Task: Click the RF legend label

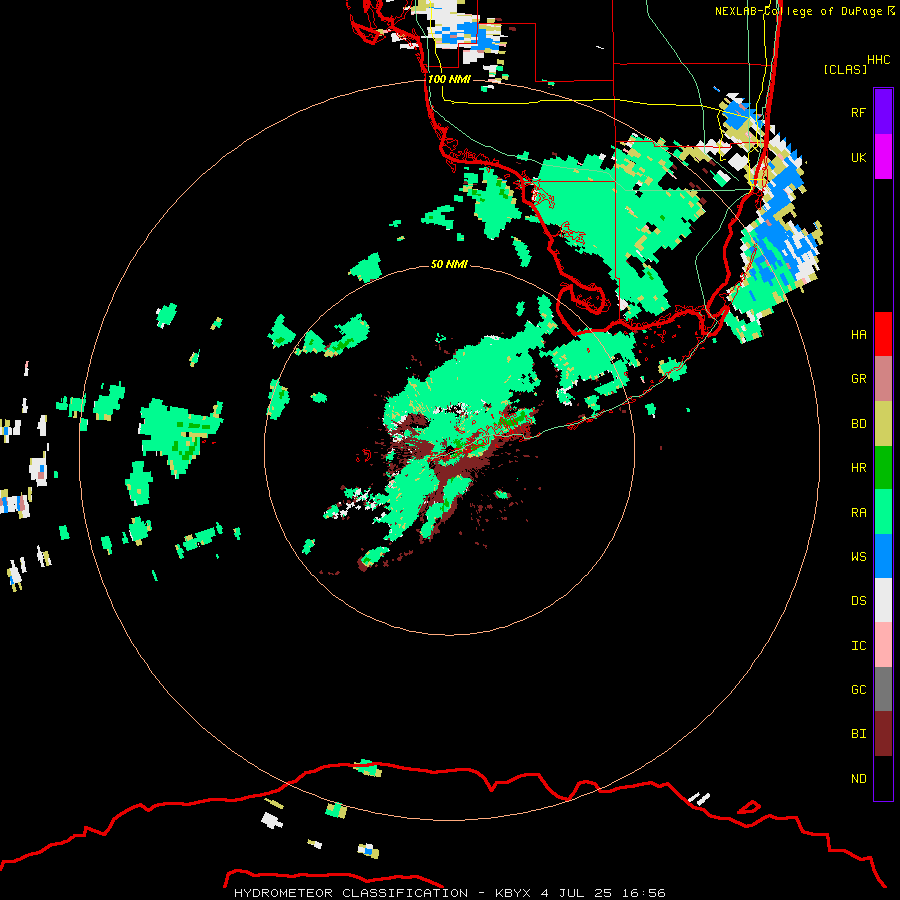Action: (858, 112)
